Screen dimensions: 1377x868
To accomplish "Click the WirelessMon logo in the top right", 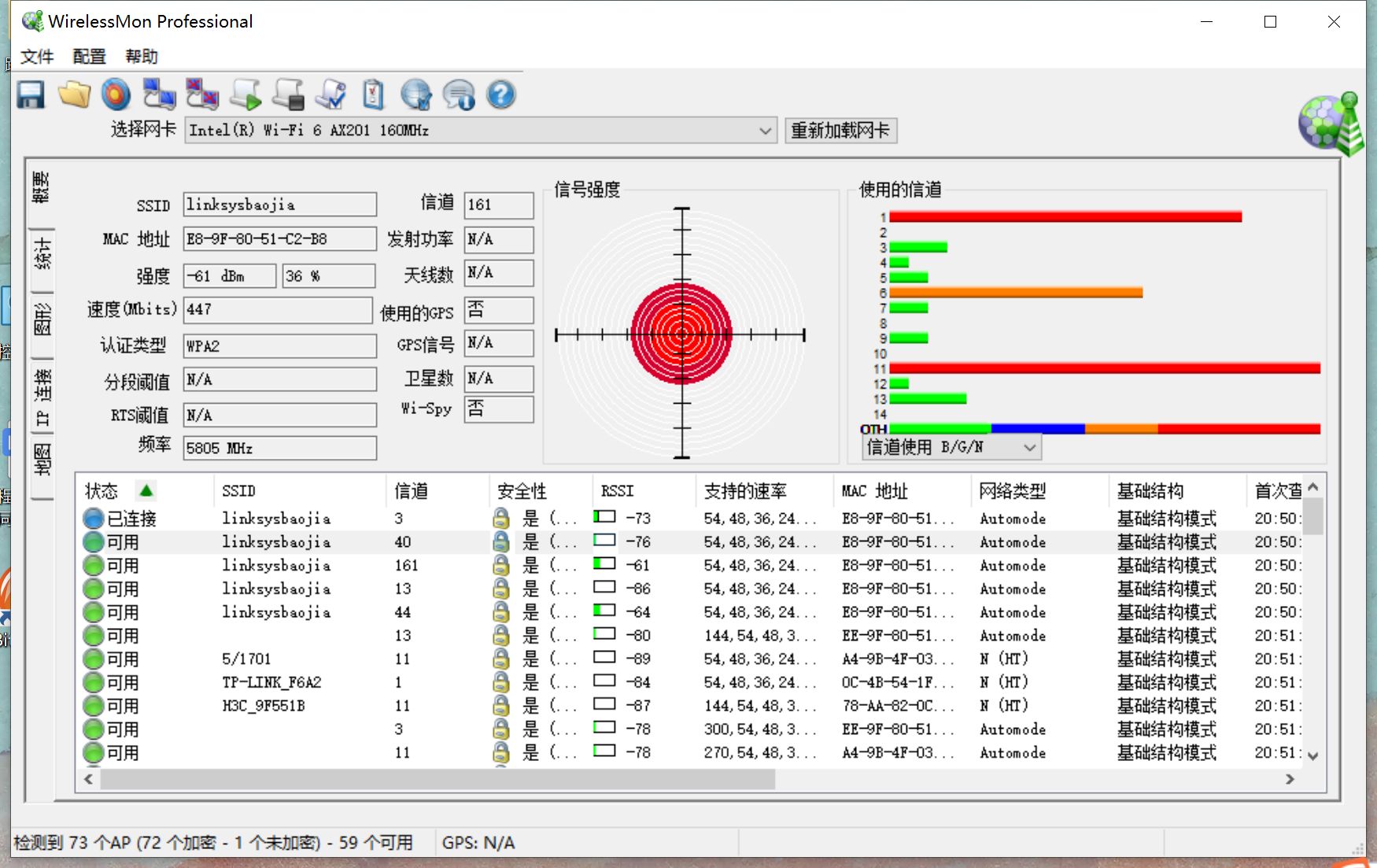I will point(1331,124).
